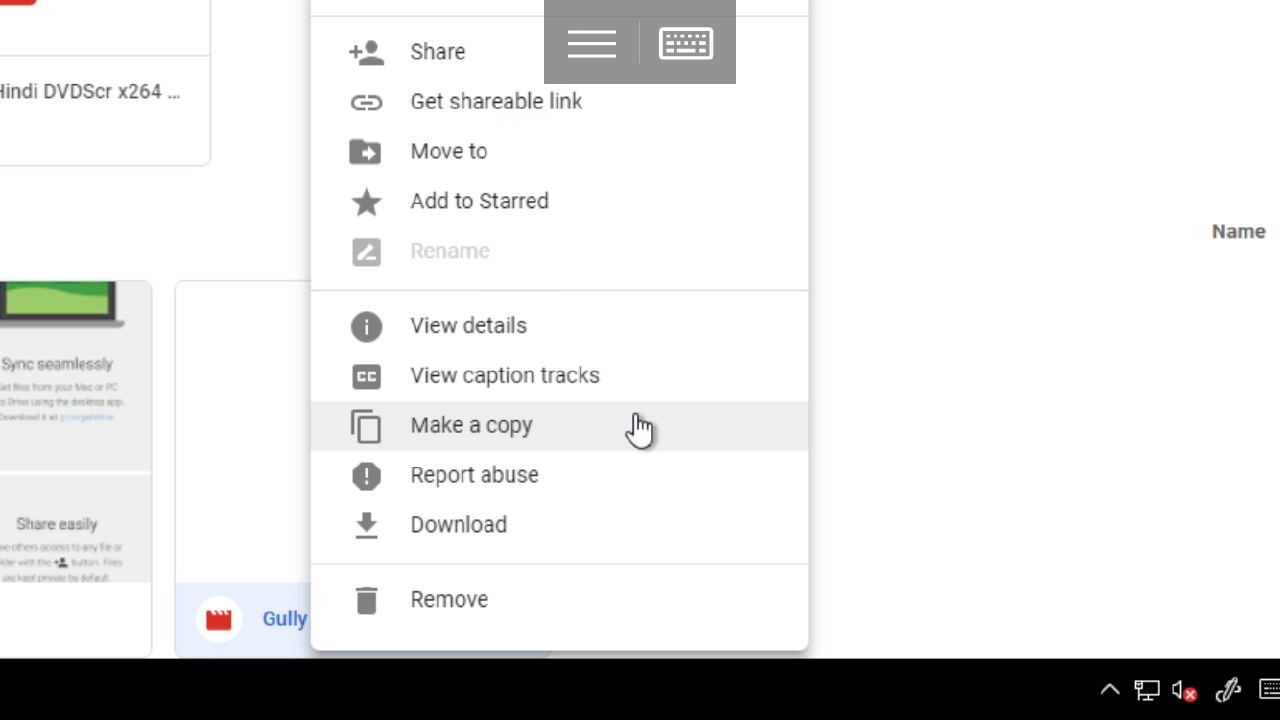
Task: Choose Get shareable link option
Action: pos(559,102)
